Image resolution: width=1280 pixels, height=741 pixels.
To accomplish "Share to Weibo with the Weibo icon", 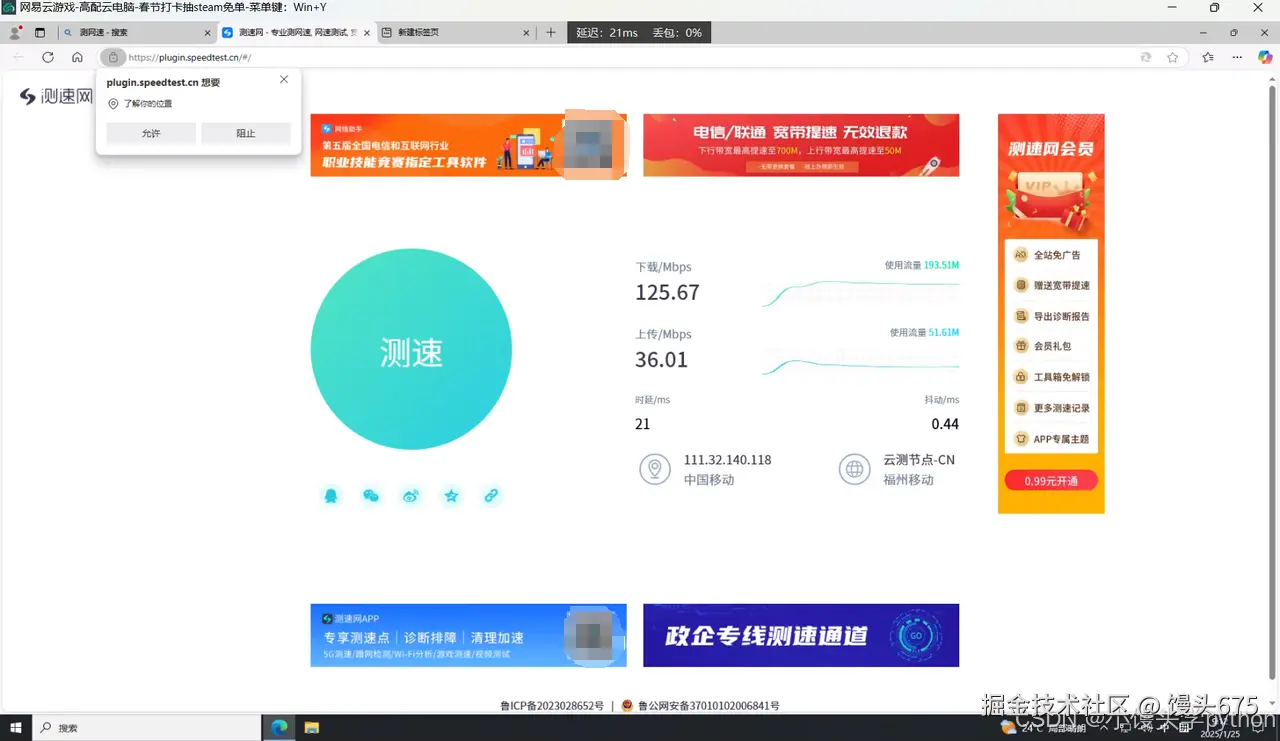I will pyautogui.click(x=410, y=495).
